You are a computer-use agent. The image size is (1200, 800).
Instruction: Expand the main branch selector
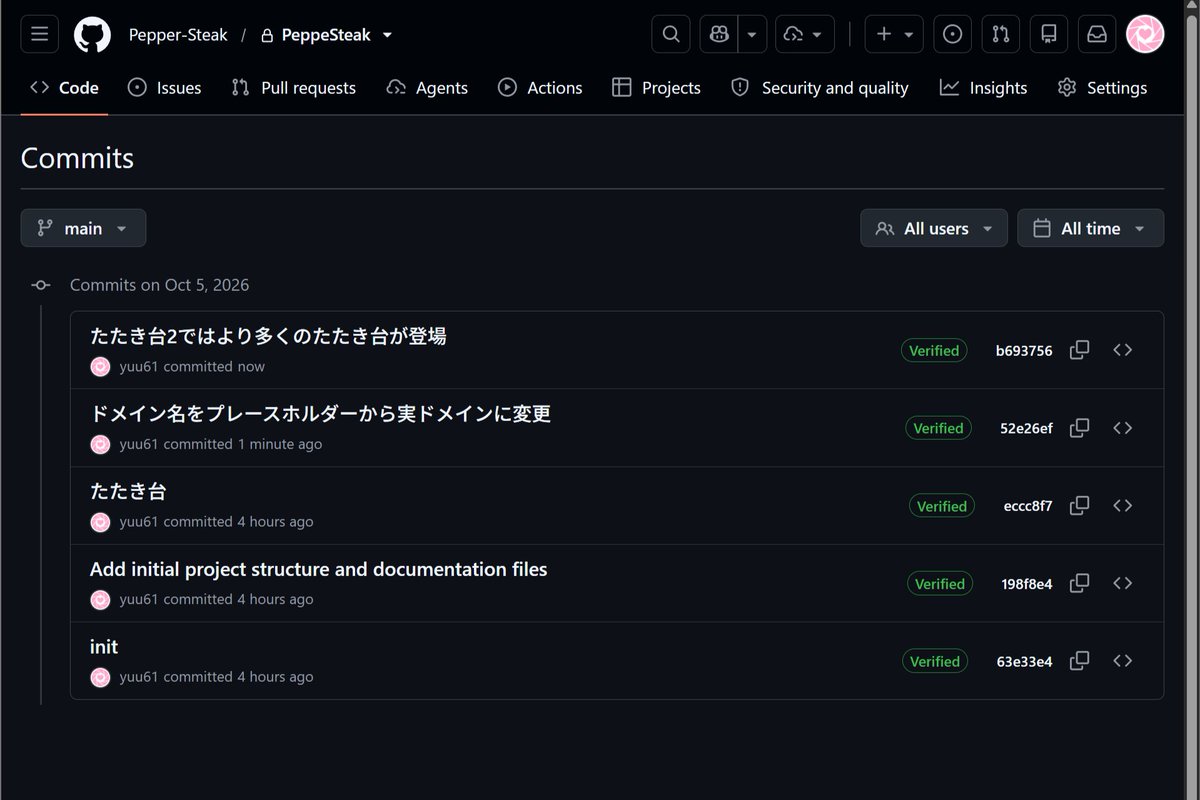point(83,228)
